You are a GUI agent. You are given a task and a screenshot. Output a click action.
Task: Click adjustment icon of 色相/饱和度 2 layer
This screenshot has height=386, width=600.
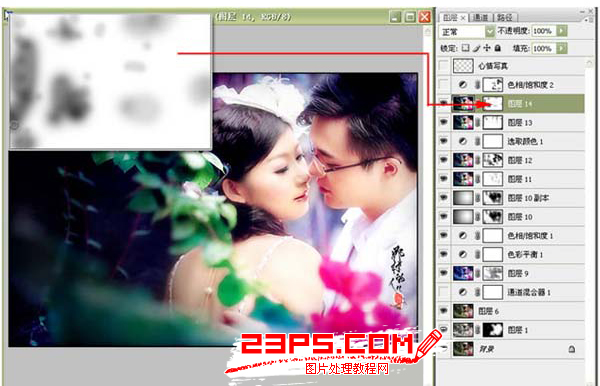point(463,85)
